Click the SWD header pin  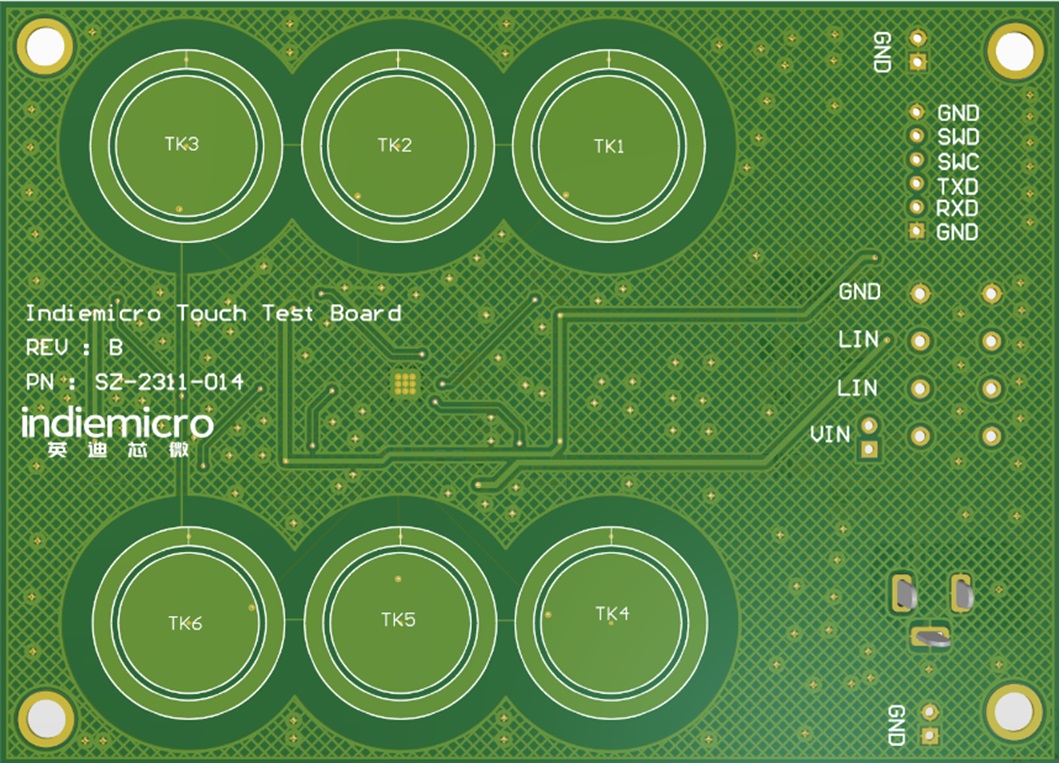coord(916,136)
